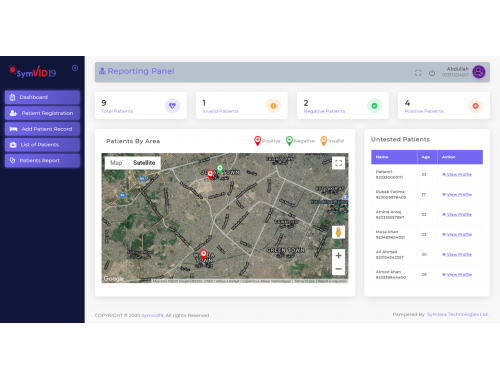
Task: Click the Patient Registration user-plus icon
Action: pyautogui.click(x=13, y=113)
